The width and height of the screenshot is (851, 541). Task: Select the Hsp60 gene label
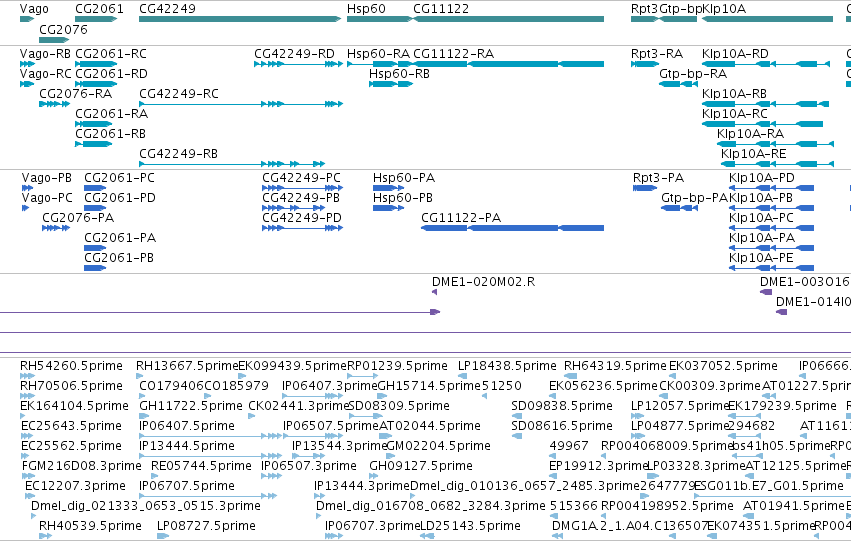(x=366, y=9)
